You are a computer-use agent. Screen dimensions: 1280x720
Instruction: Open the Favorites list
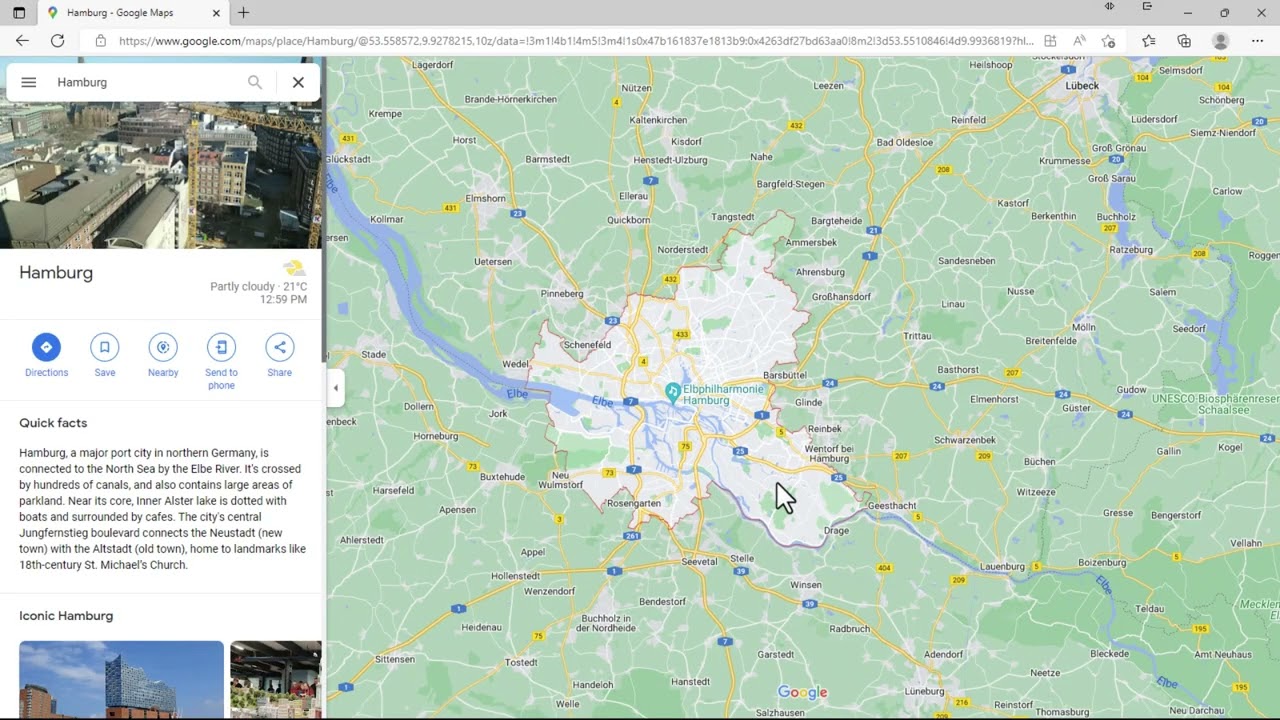point(1148,41)
